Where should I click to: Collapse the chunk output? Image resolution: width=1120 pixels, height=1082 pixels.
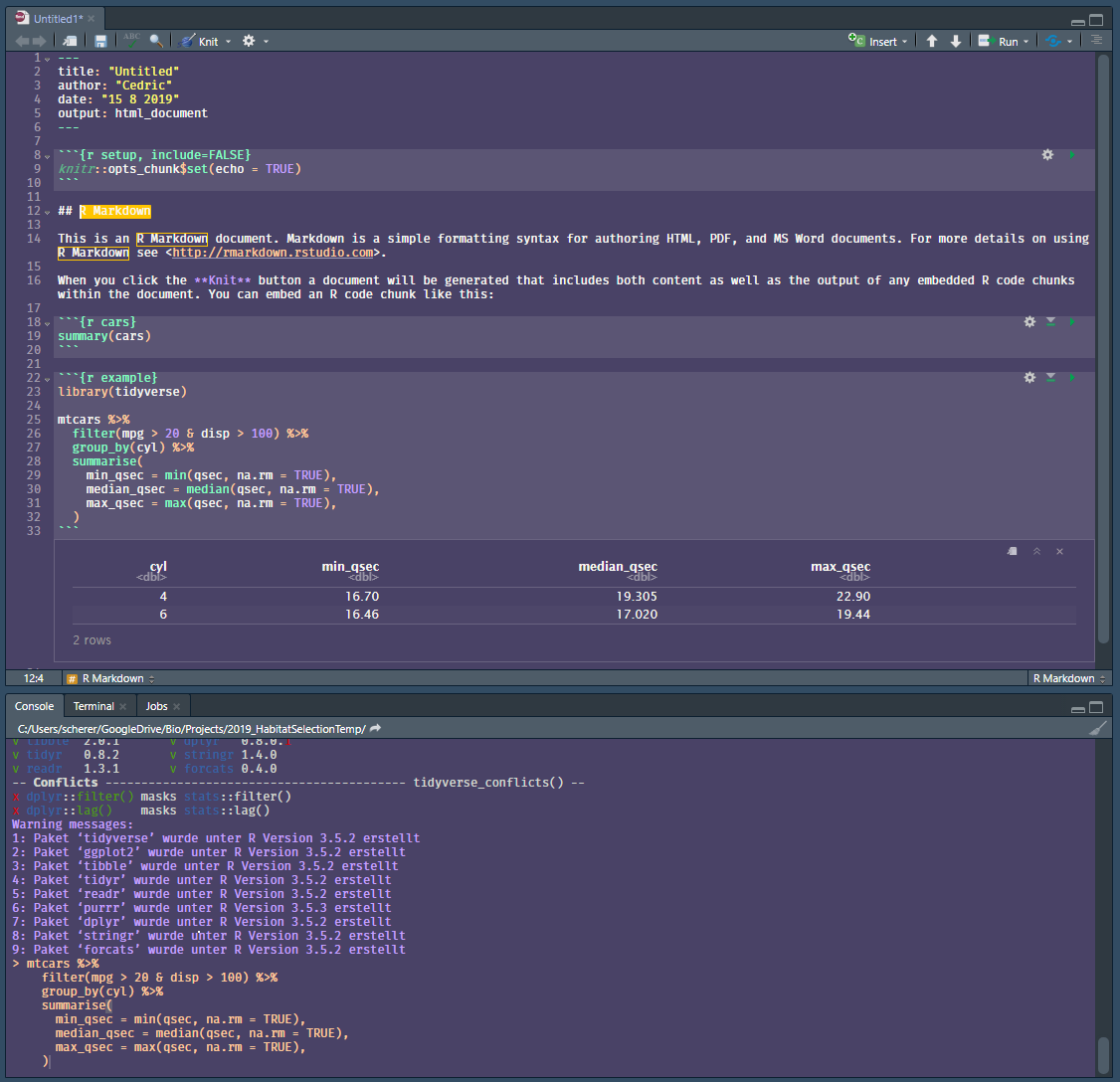coord(1036,551)
